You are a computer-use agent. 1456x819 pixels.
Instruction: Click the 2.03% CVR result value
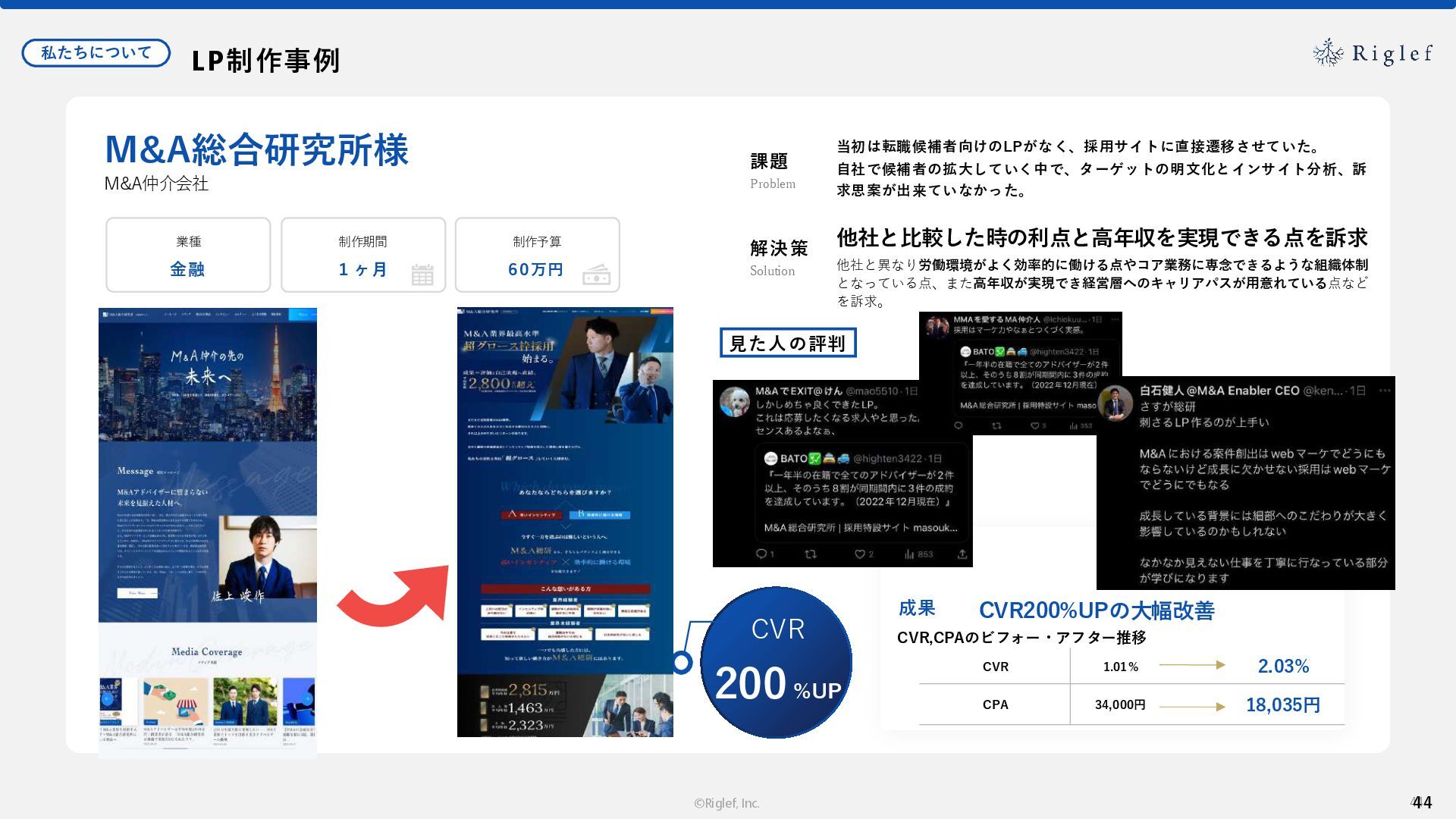[x=1283, y=666]
